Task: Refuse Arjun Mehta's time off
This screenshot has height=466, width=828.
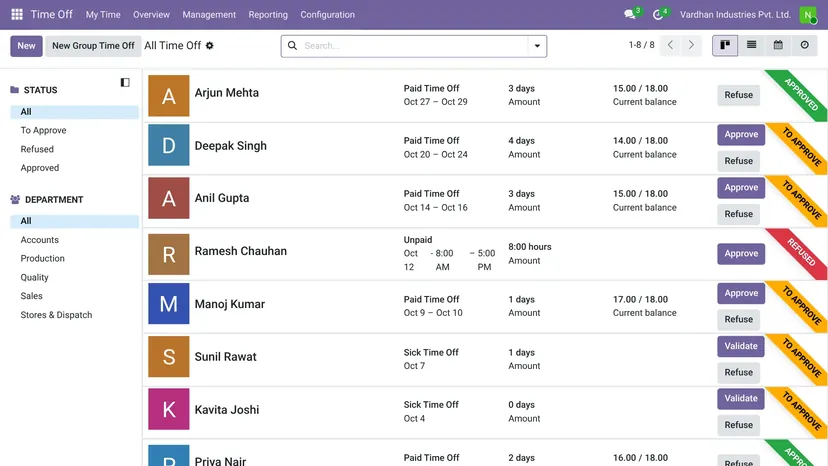Action: coord(738,95)
